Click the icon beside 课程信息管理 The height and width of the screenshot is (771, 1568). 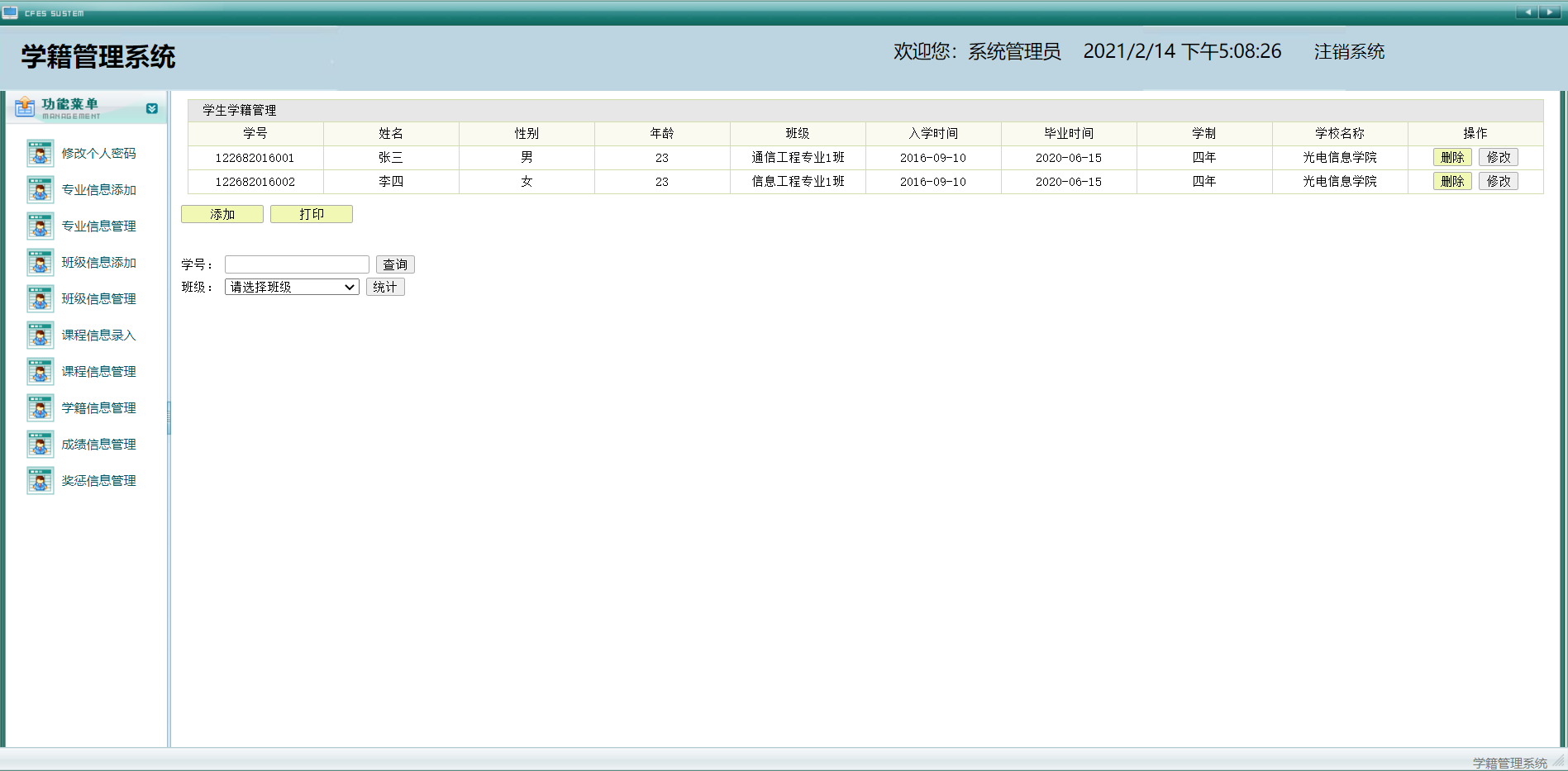40,372
